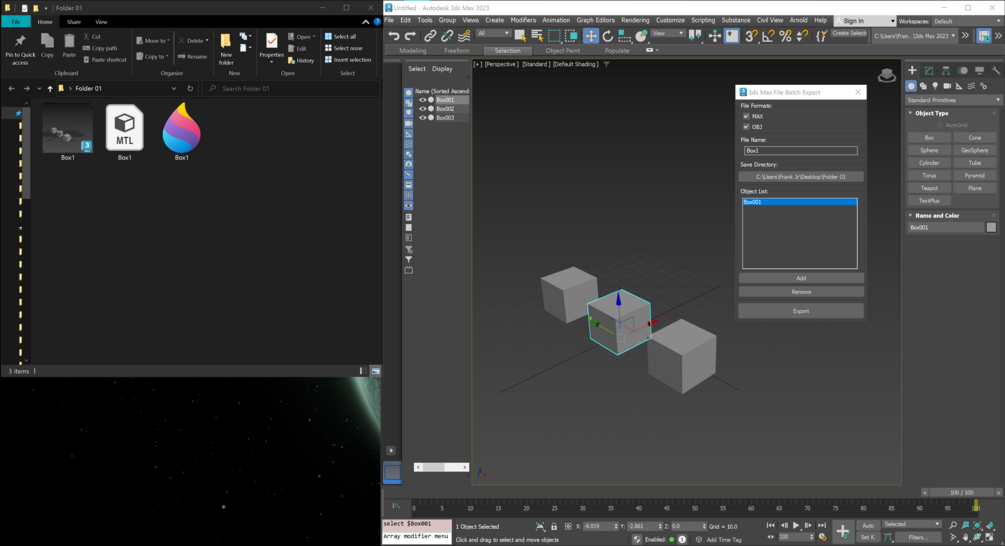The height and width of the screenshot is (546, 1005).
Task: Activate Bind to Space Warp tool
Action: click(464, 36)
